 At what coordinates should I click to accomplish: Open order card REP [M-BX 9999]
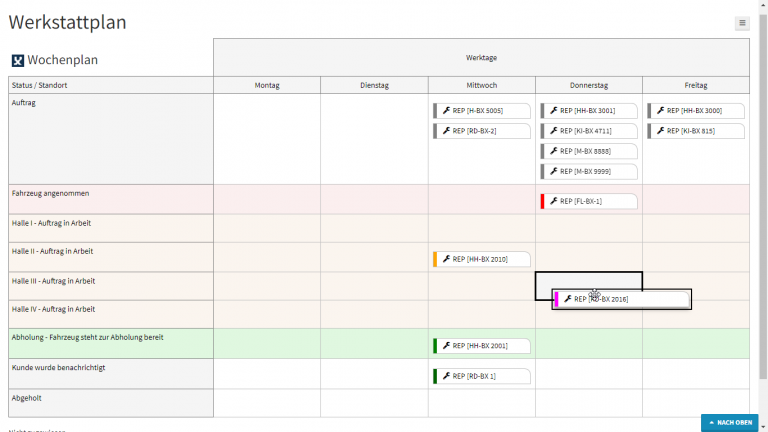(x=589, y=171)
